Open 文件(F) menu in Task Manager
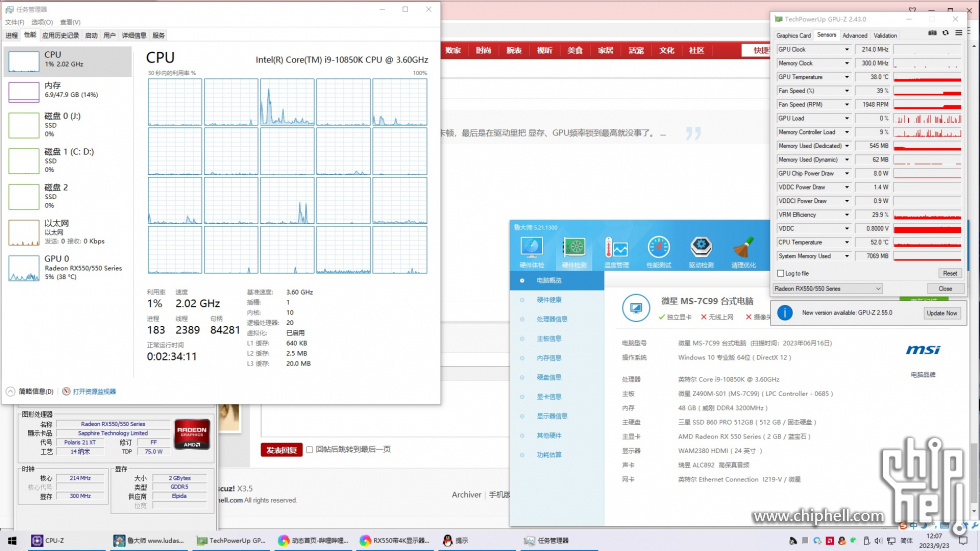This screenshot has width=980, height=551. pos(15,22)
